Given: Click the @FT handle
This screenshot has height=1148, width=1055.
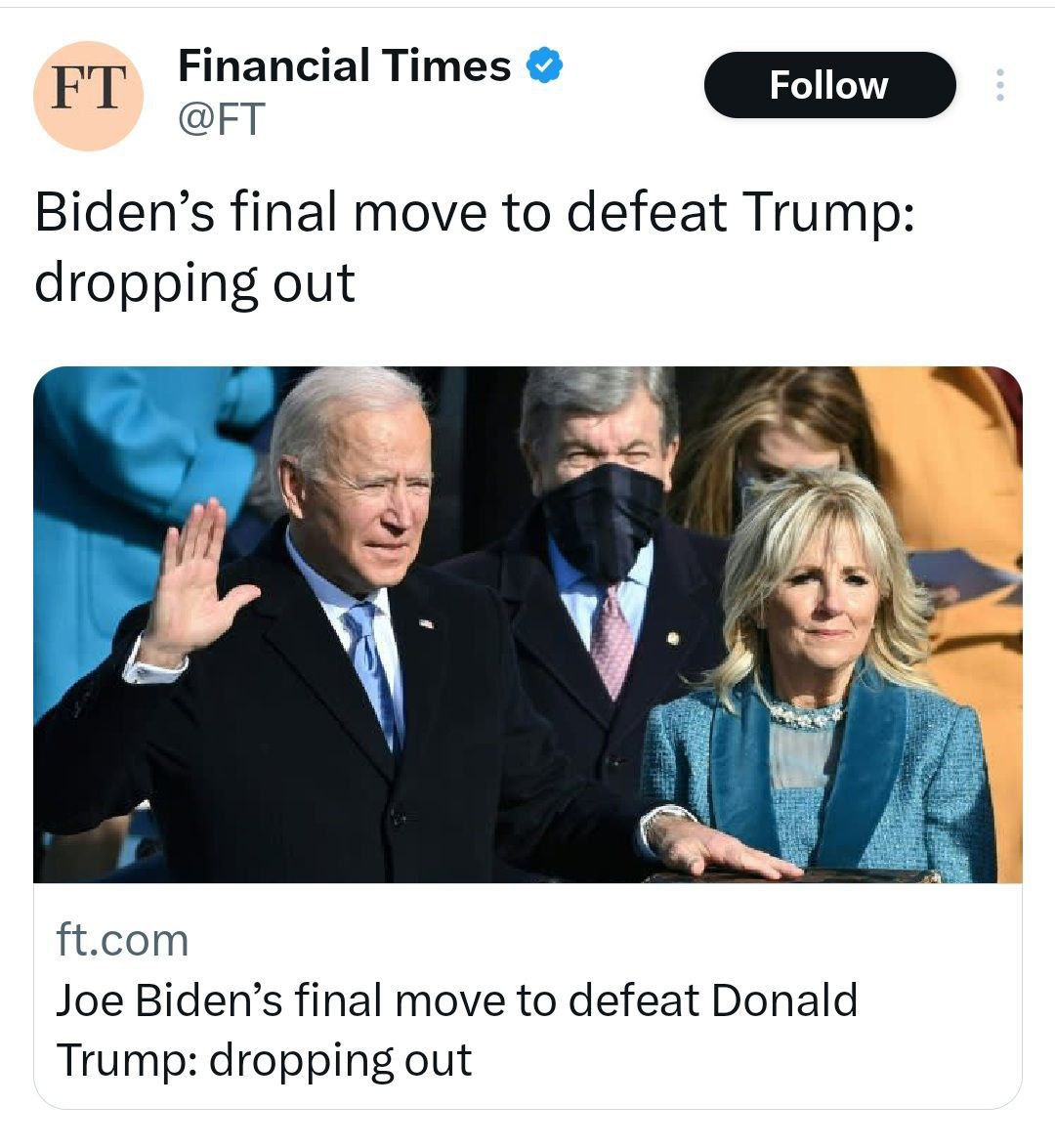Looking at the screenshot, I should [221, 118].
